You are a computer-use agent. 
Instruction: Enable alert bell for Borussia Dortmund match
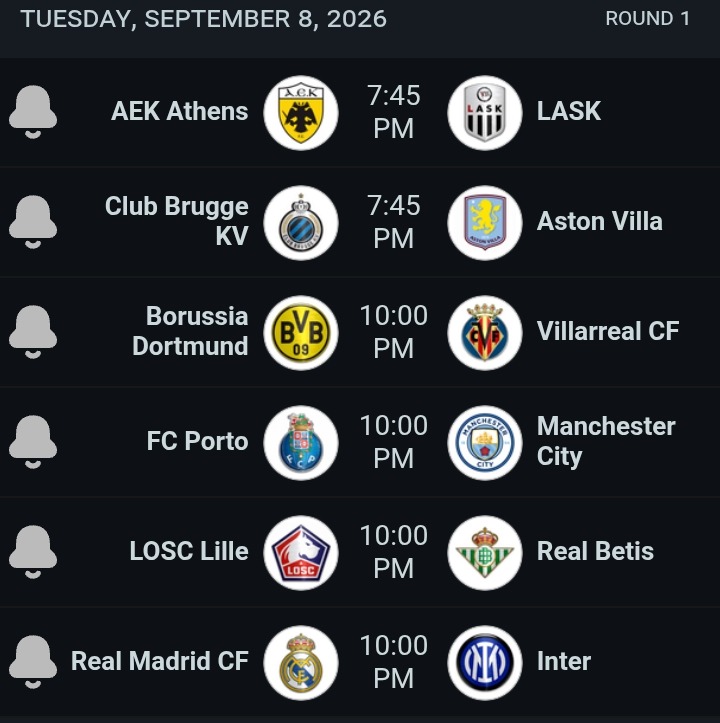(33, 332)
